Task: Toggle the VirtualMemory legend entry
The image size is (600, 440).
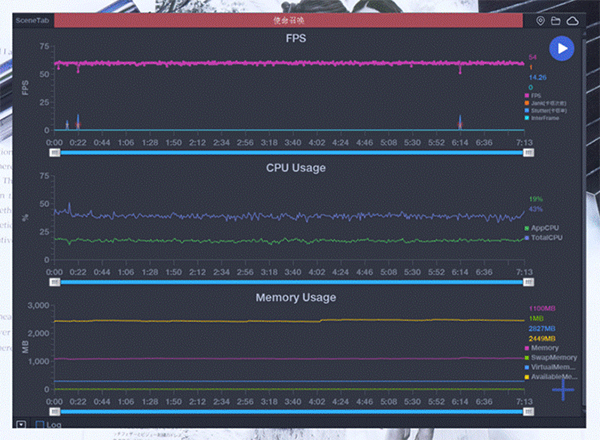Action: pyautogui.click(x=550, y=367)
